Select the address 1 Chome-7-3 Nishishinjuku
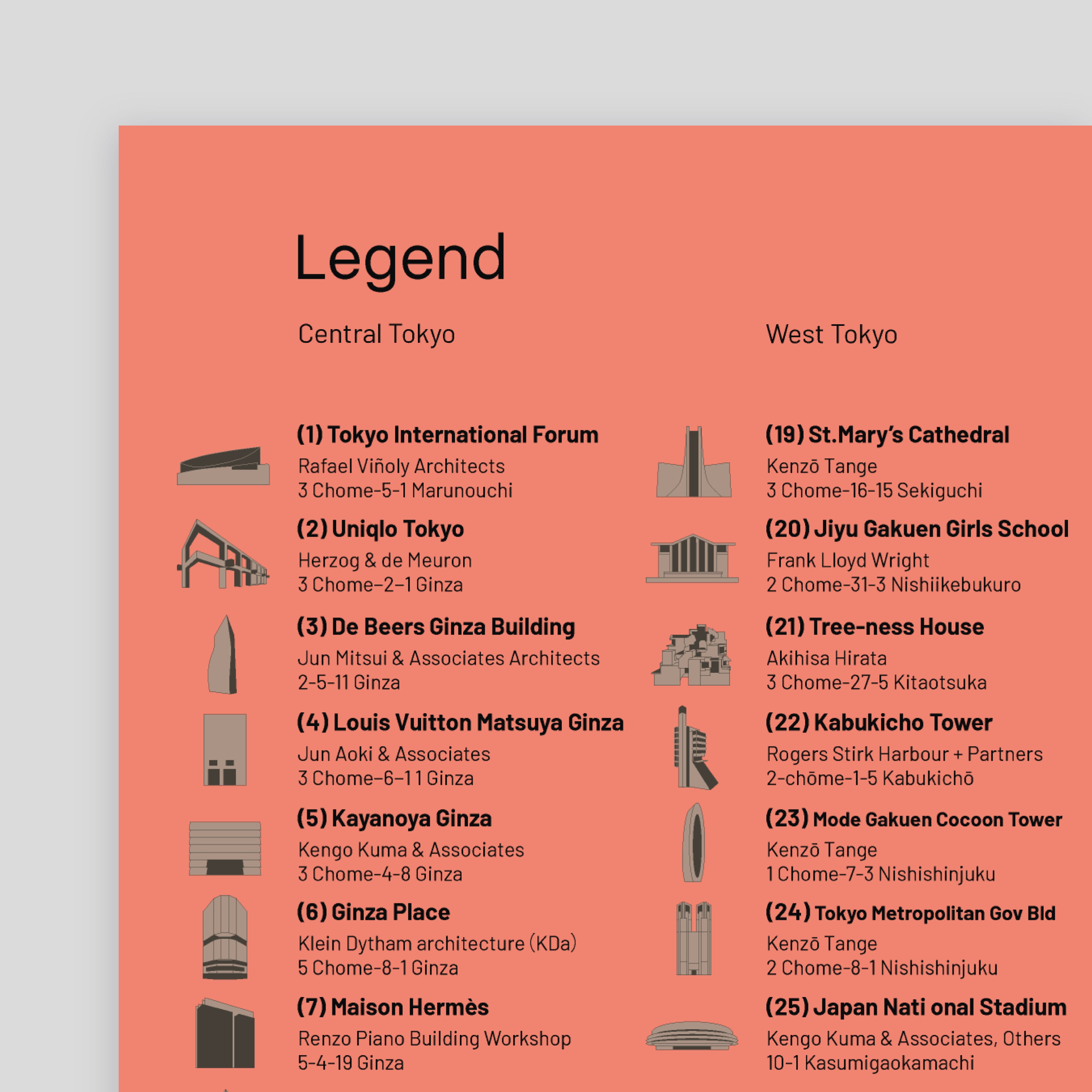1092x1092 pixels. (x=880, y=874)
